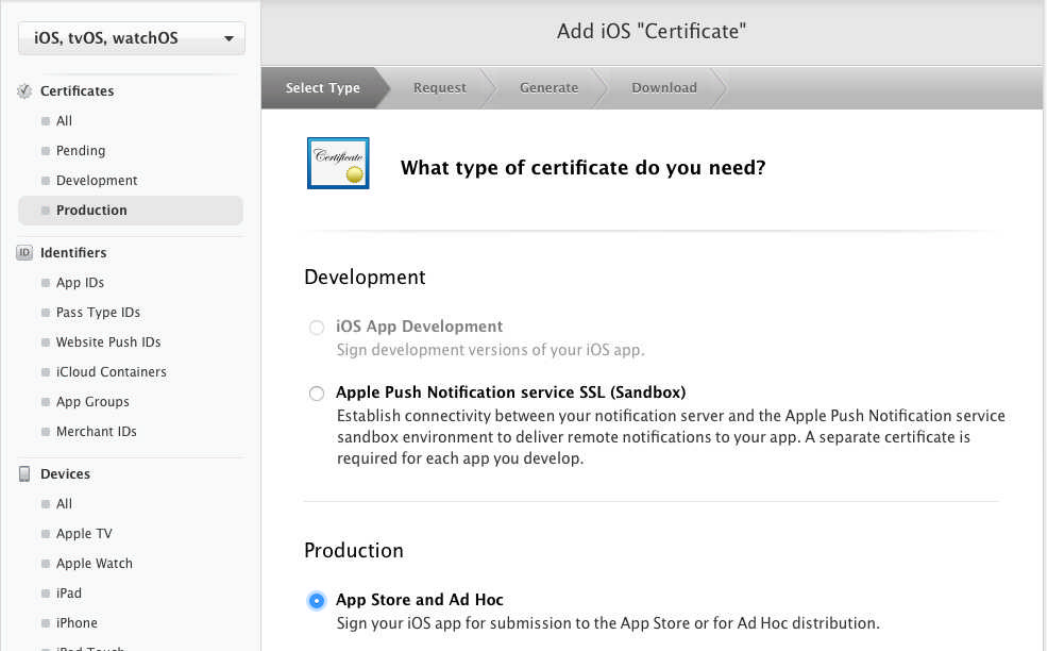Open the Certificates section heading

[x=77, y=91]
